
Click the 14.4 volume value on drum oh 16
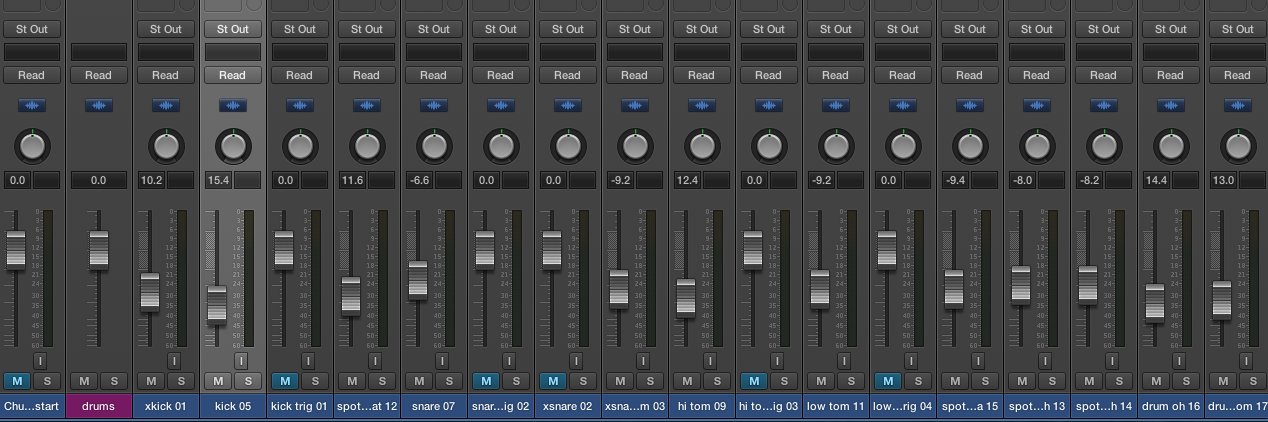click(x=1157, y=181)
